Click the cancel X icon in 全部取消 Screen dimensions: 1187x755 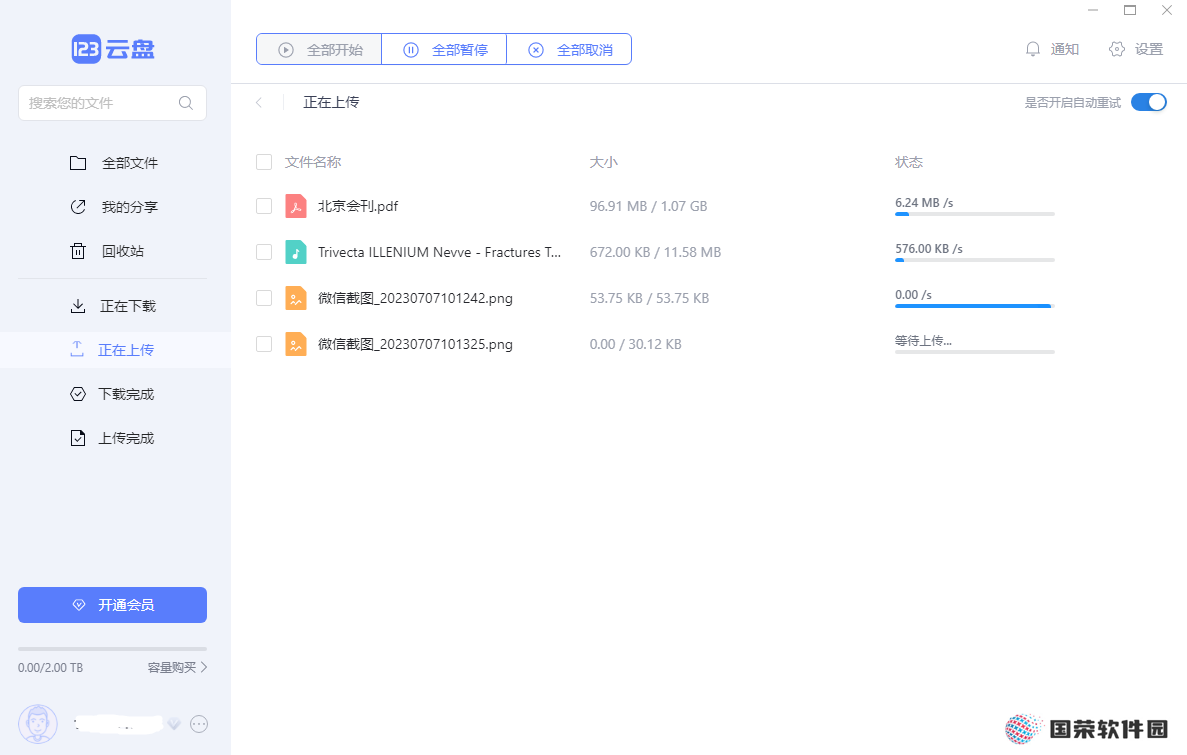pyautogui.click(x=536, y=50)
